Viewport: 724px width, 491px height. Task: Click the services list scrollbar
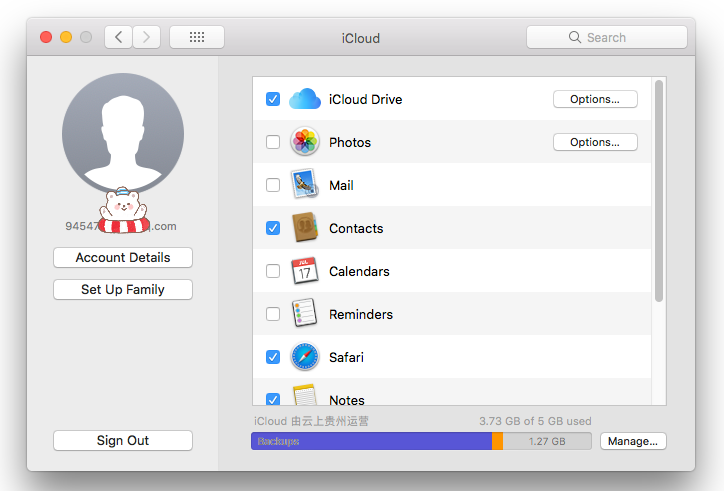point(659,191)
